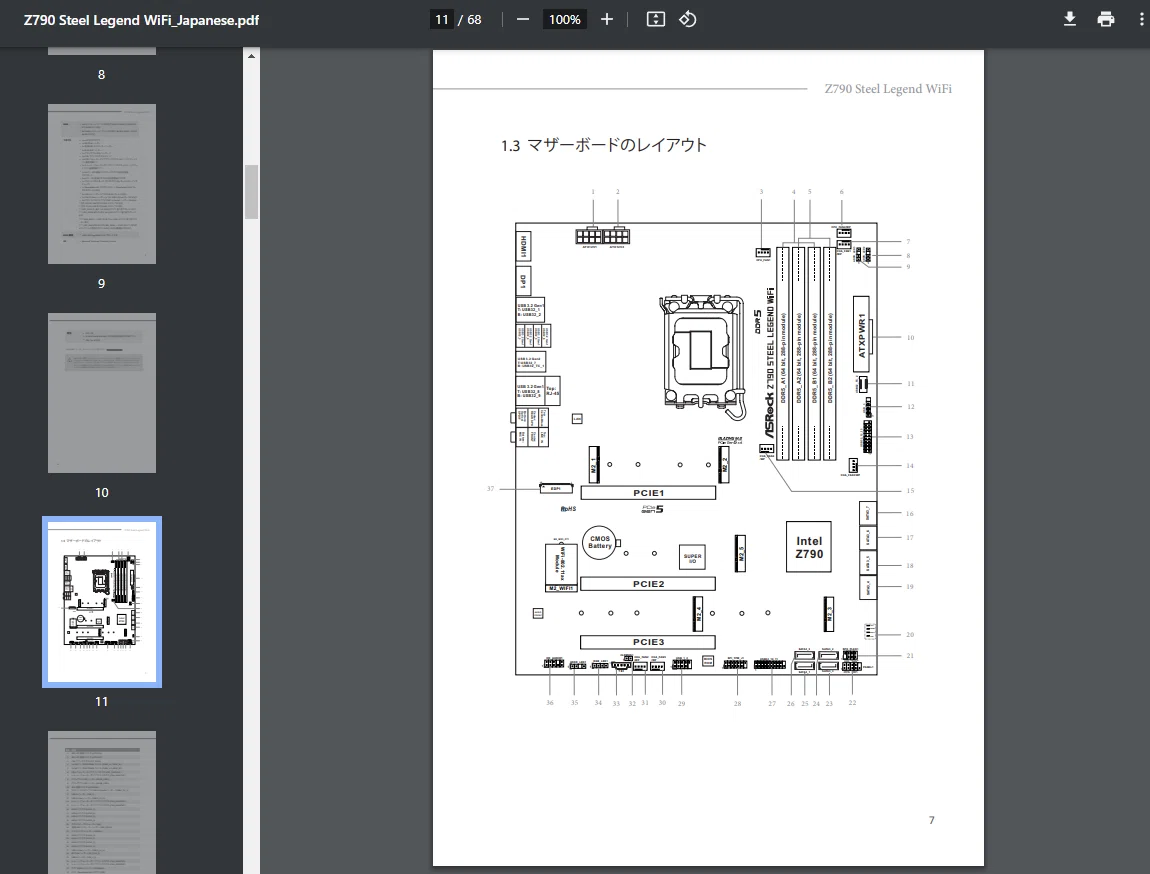
Task: Click the PCIE2 slot label
Action: click(648, 584)
